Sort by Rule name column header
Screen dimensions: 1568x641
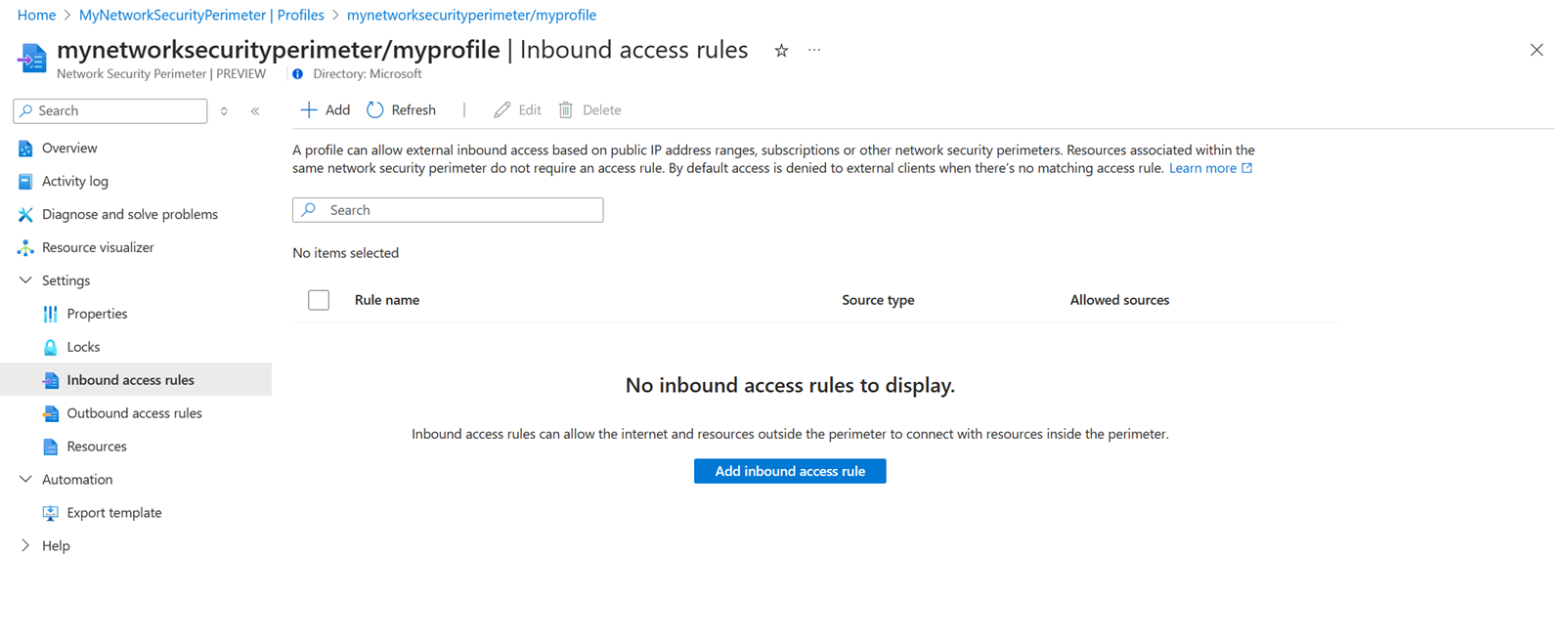[387, 300]
